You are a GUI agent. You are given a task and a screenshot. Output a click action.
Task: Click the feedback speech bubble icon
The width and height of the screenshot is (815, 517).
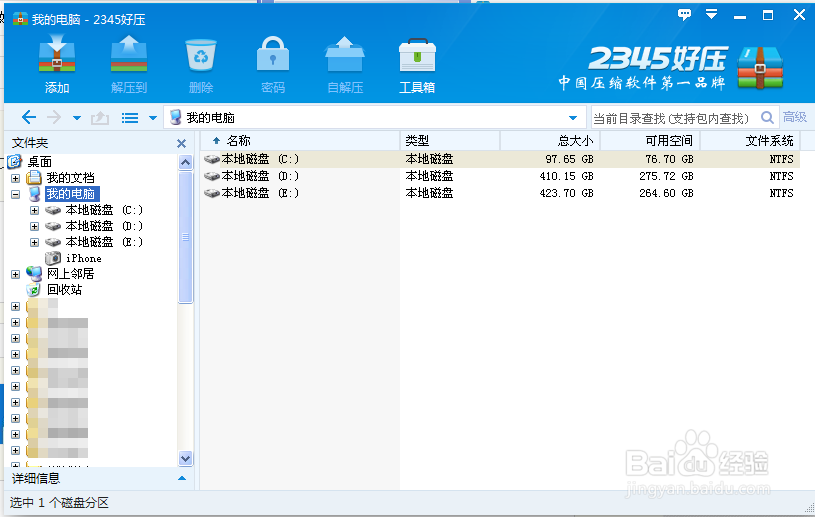685,14
